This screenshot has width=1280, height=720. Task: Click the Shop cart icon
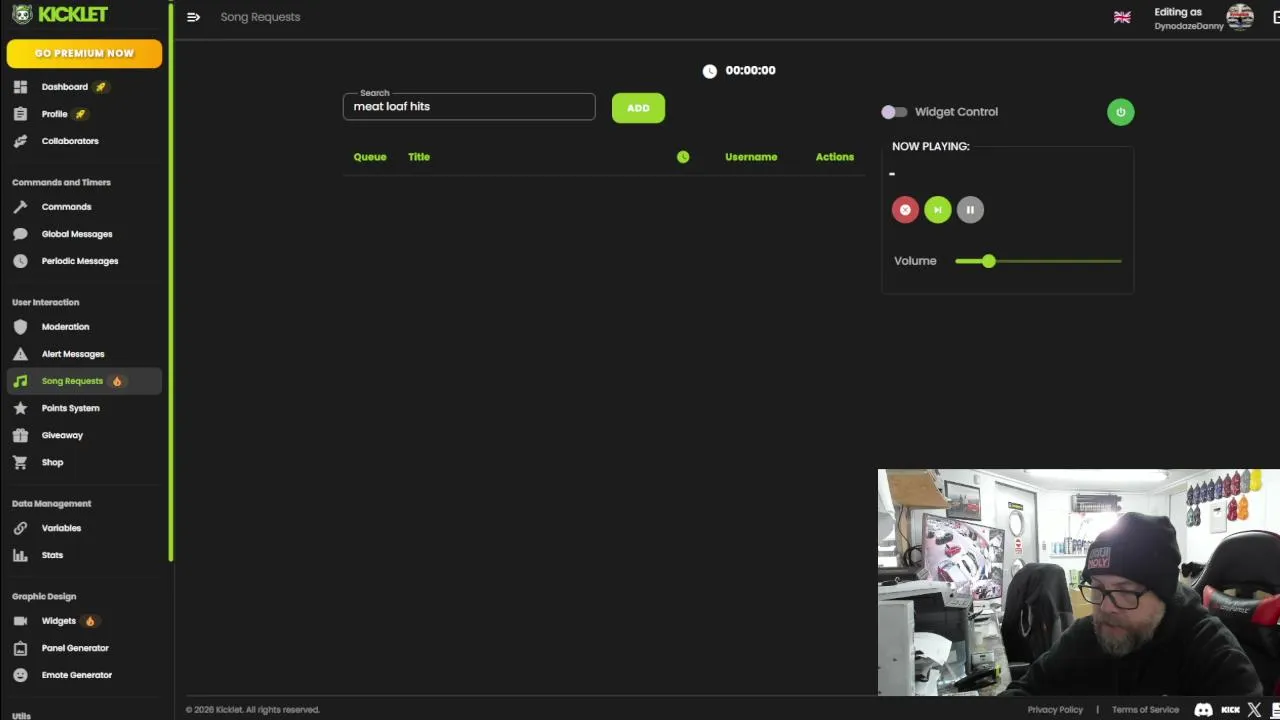click(20, 462)
